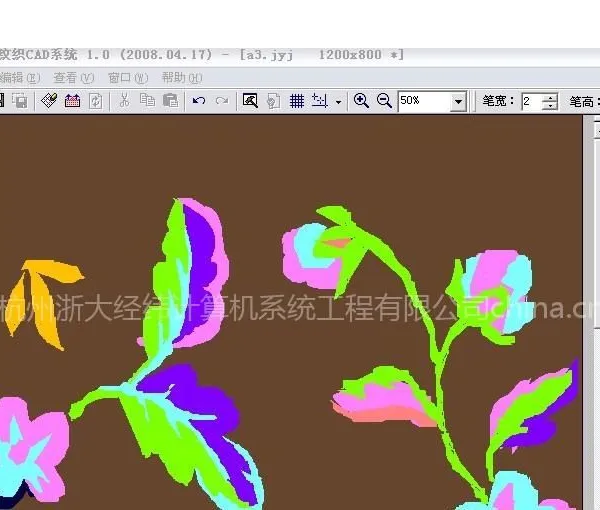Decrease 笔宽 with the down spinner
The image size is (600, 510).
[550, 106]
